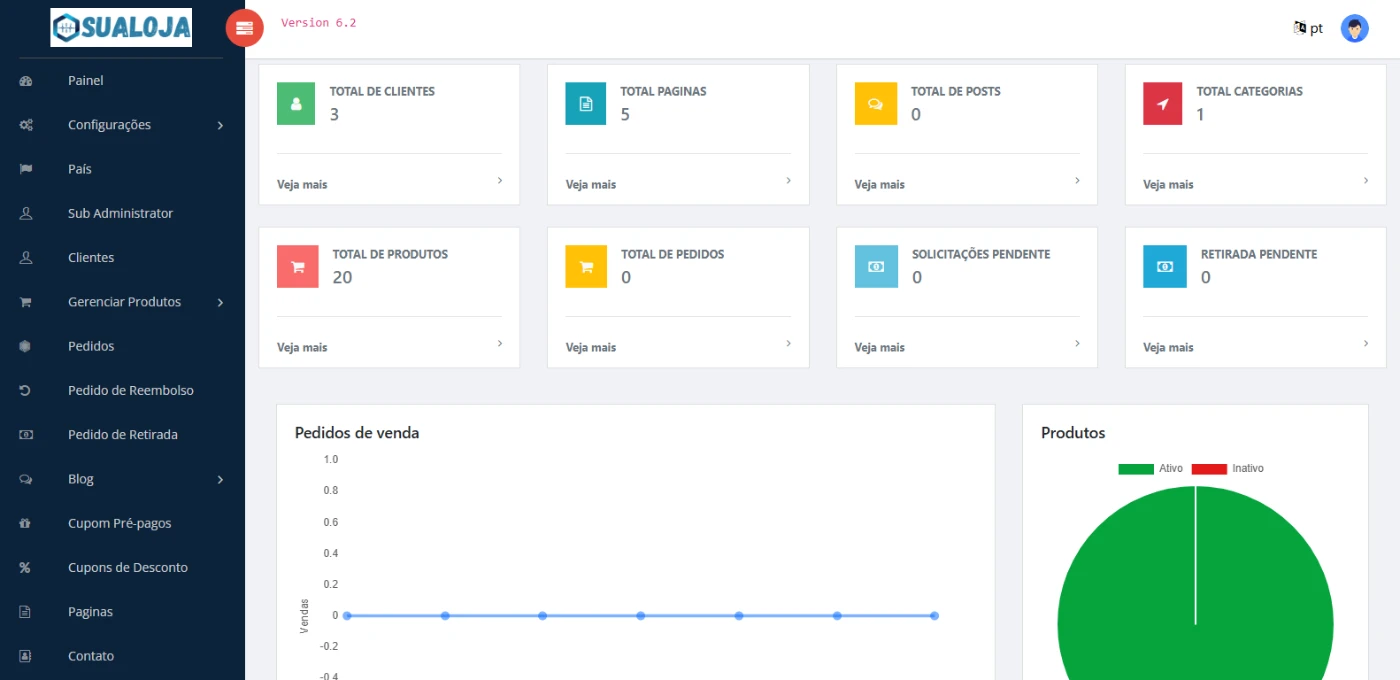This screenshot has width=1400, height=680.
Task: Click Veja mais under Total de Clientes
Action: point(302,184)
